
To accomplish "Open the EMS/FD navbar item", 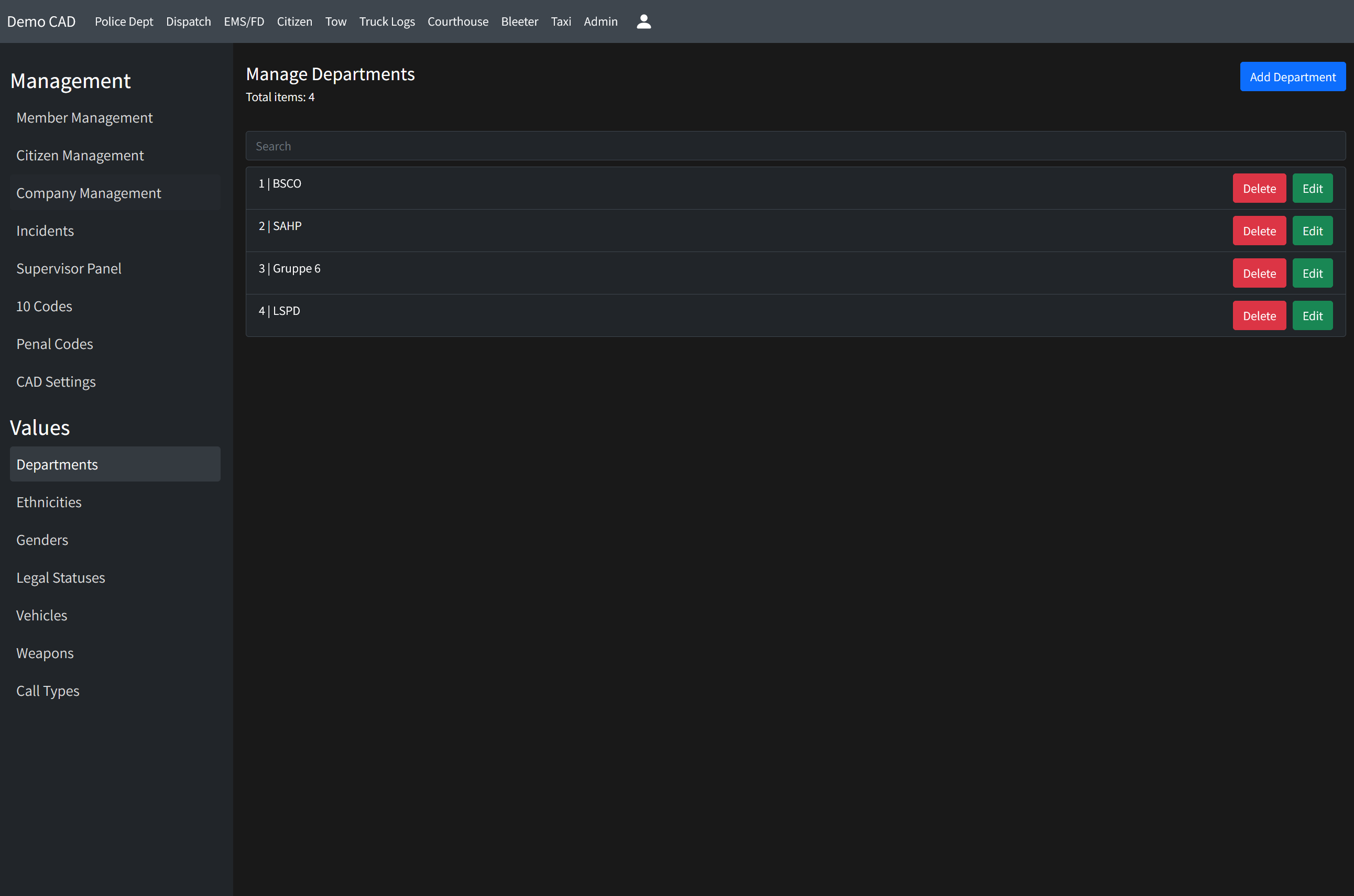I will pyautogui.click(x=244, y=21).
